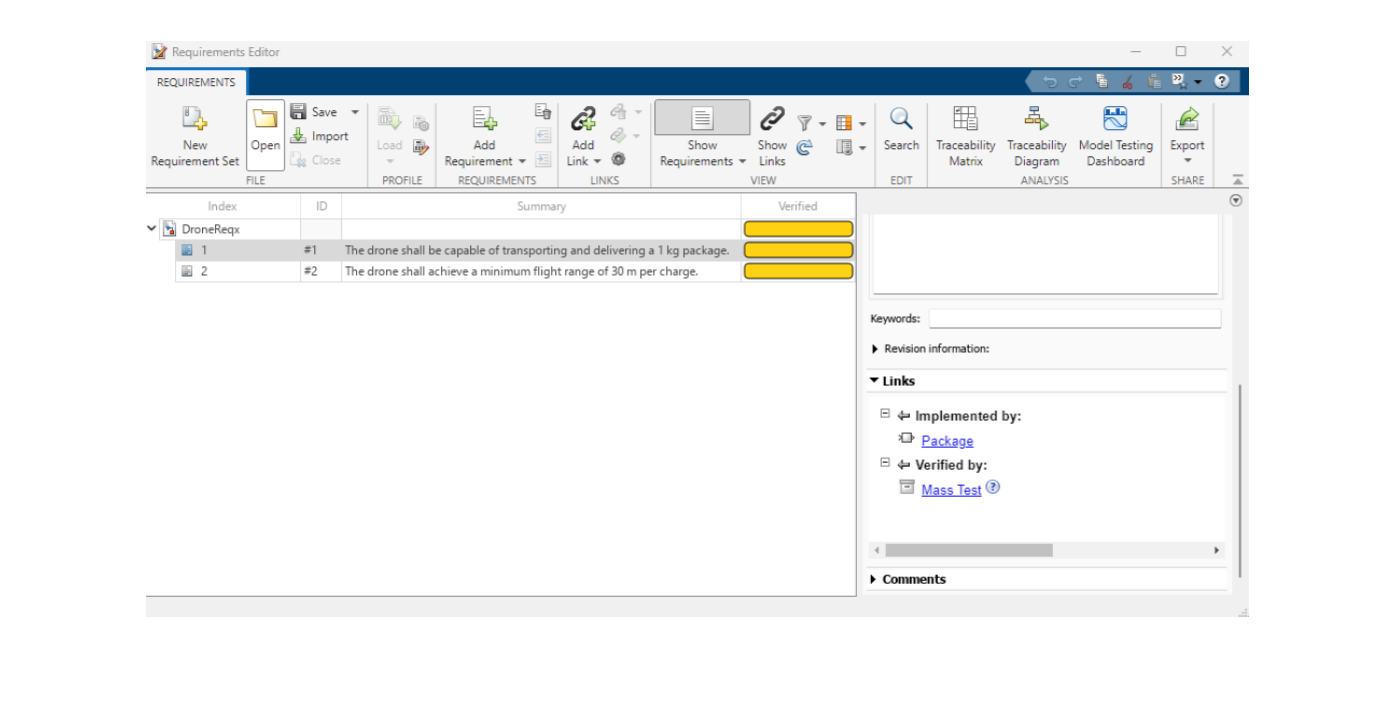Viewport: 1397px width, 714px height.
Task: Click the Search magnifier icon
Action: coord(901,120)
